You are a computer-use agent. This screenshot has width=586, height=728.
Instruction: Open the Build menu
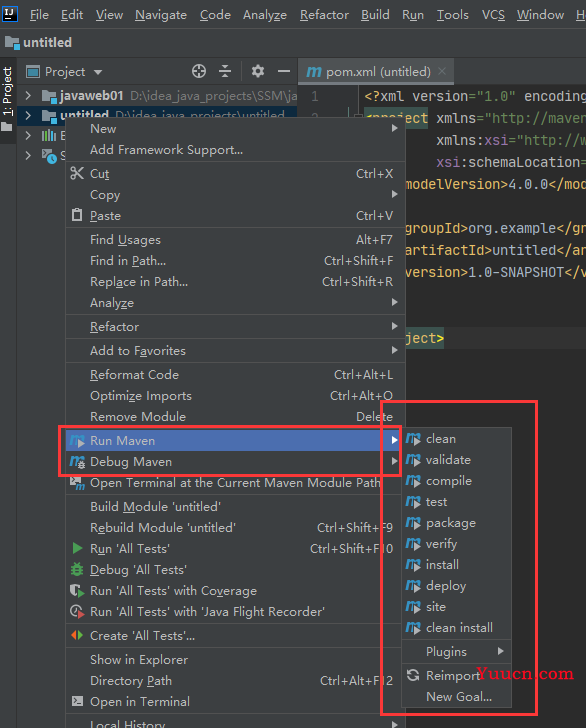(x=375, y=15)
